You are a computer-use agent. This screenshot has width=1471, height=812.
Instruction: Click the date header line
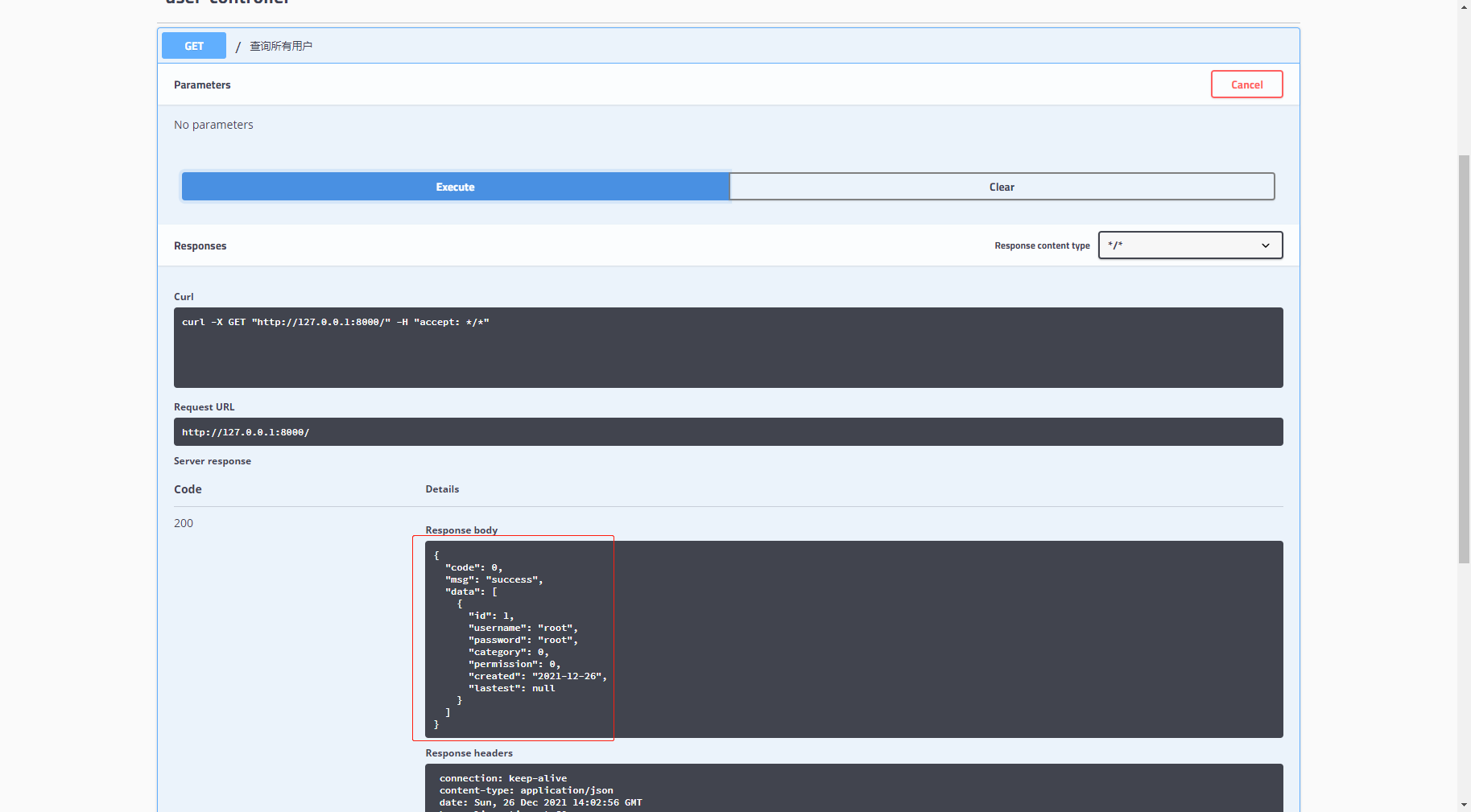(x=541, y=802)
